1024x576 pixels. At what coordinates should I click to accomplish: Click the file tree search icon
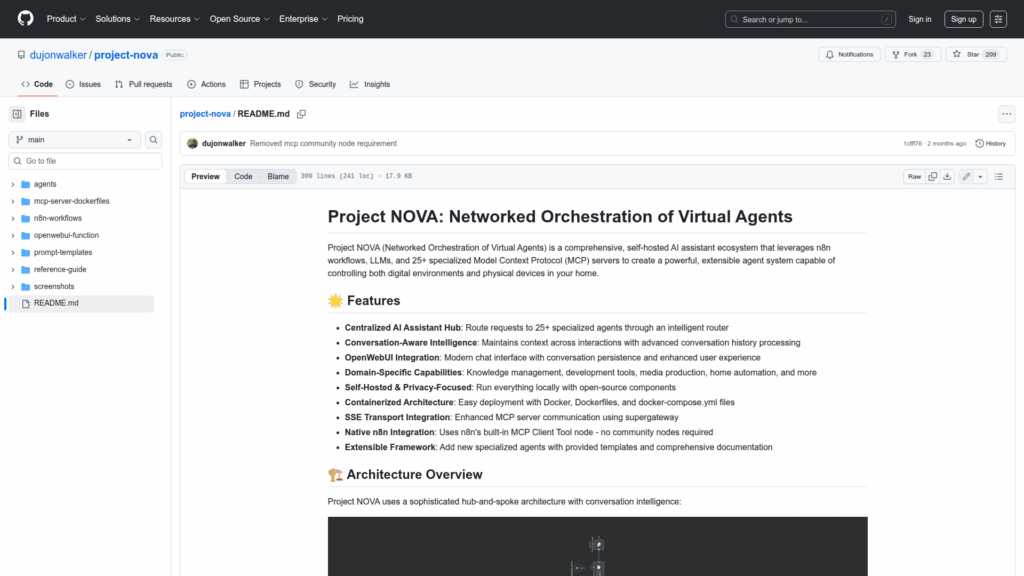point(154,140)
